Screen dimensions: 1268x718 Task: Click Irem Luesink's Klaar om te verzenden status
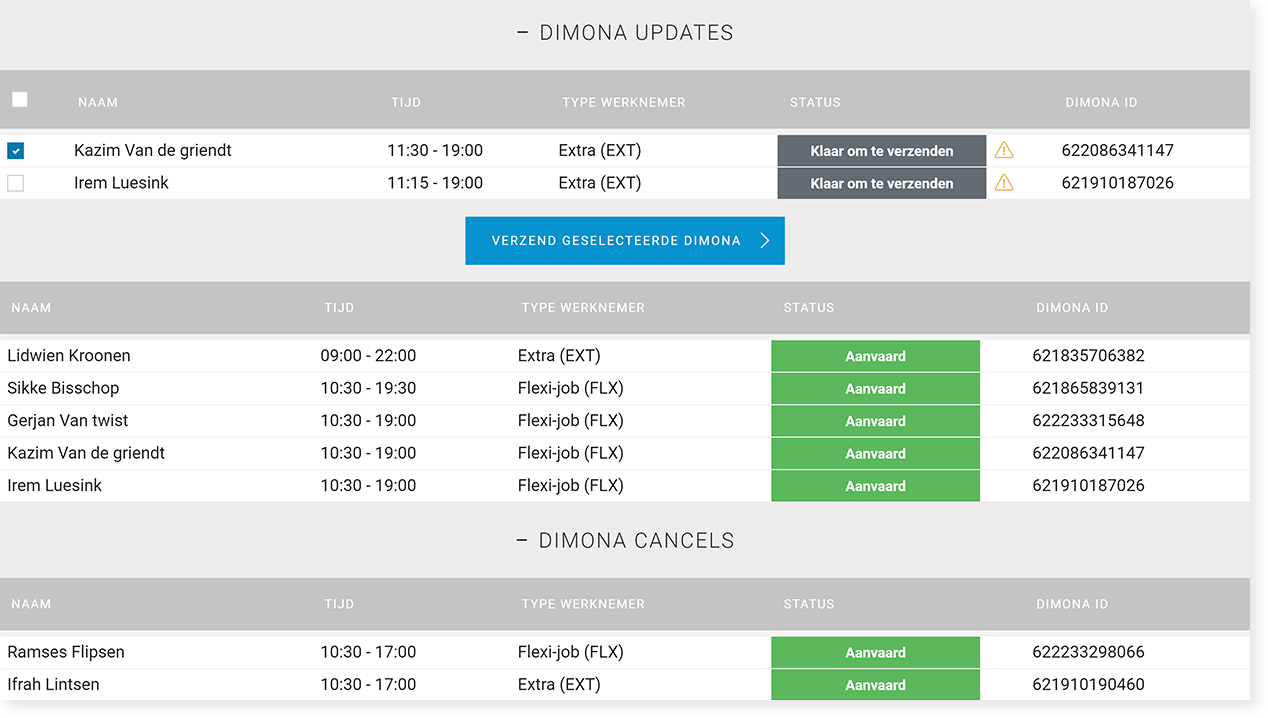(x=882, y=183)
